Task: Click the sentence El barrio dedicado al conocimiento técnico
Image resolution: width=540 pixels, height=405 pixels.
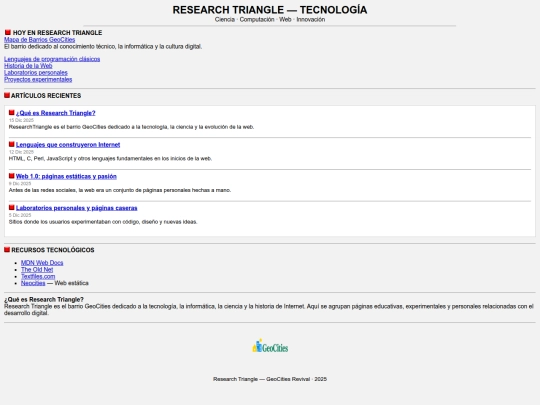Action: [x=103, y=46]
